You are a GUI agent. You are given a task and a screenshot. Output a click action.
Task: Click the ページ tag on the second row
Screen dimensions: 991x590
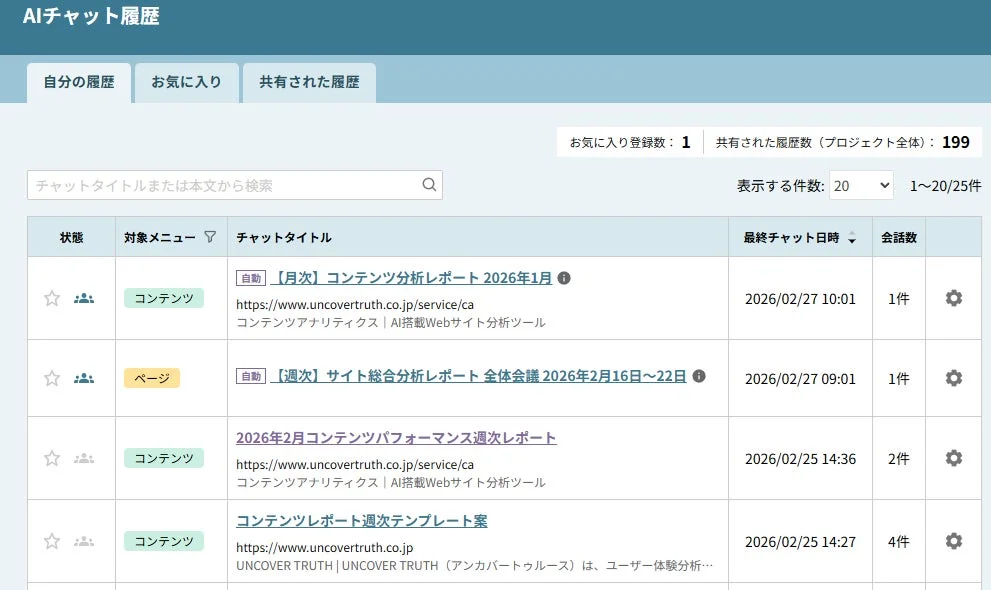point(151,377)
